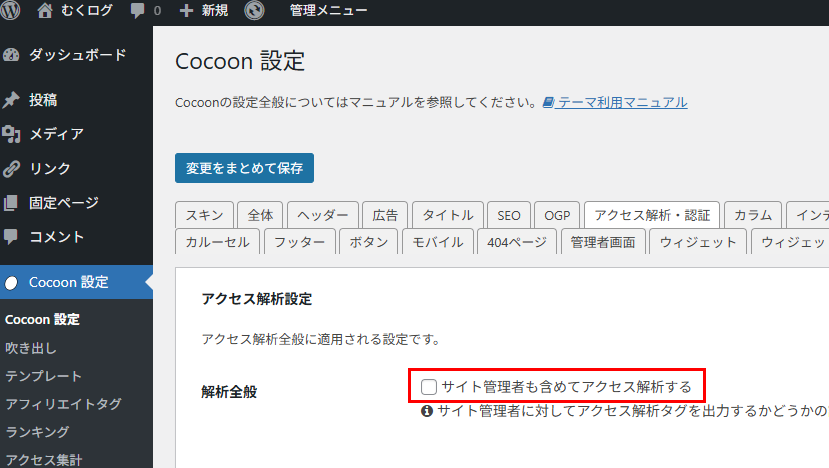The width and height of the screenshot is (829, 468).
Task: Switch to the カルーセル tab
Action: pyautogui.click(x=217, y=242)
